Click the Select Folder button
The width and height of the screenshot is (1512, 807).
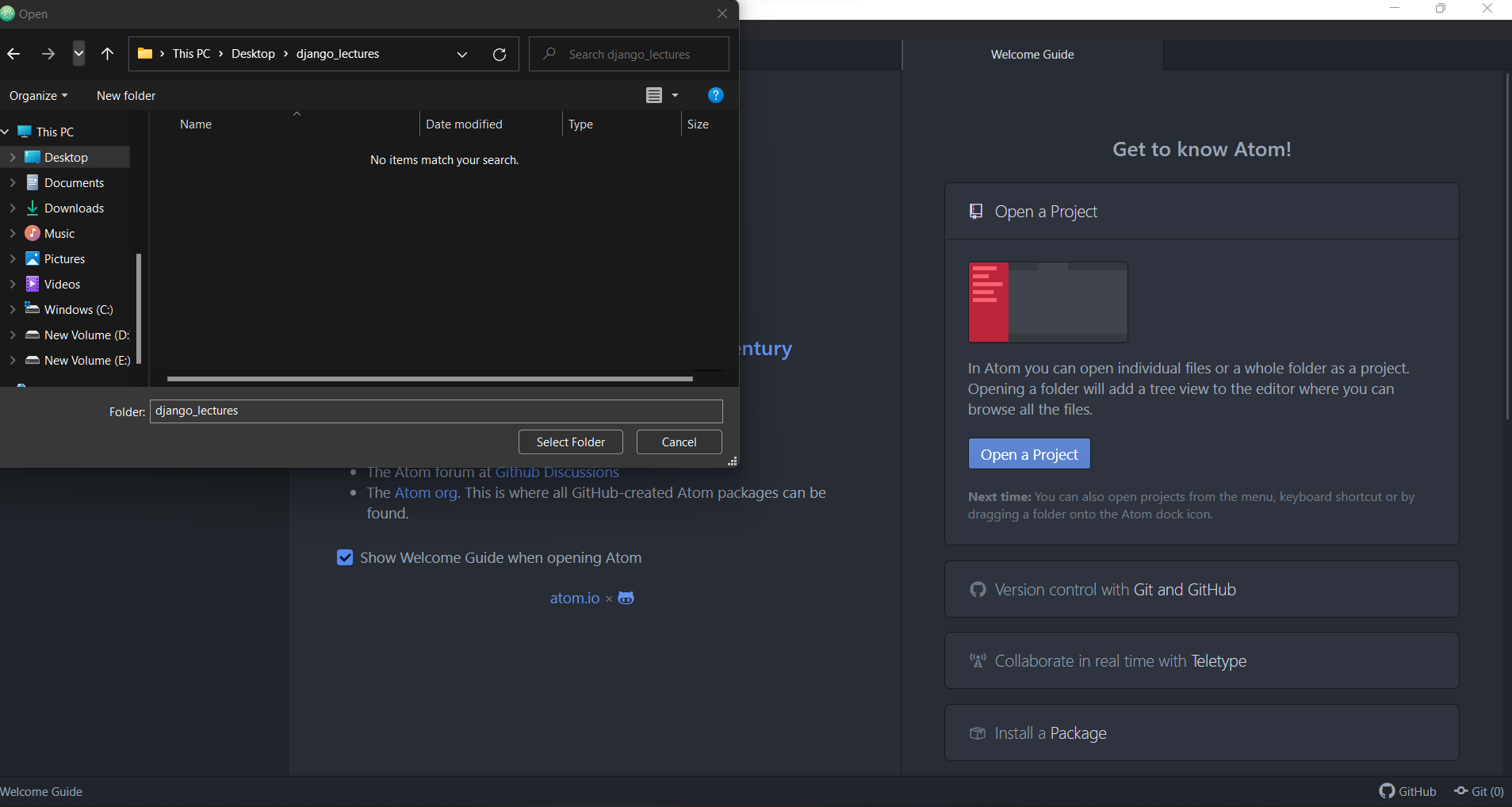click(570, 442)
